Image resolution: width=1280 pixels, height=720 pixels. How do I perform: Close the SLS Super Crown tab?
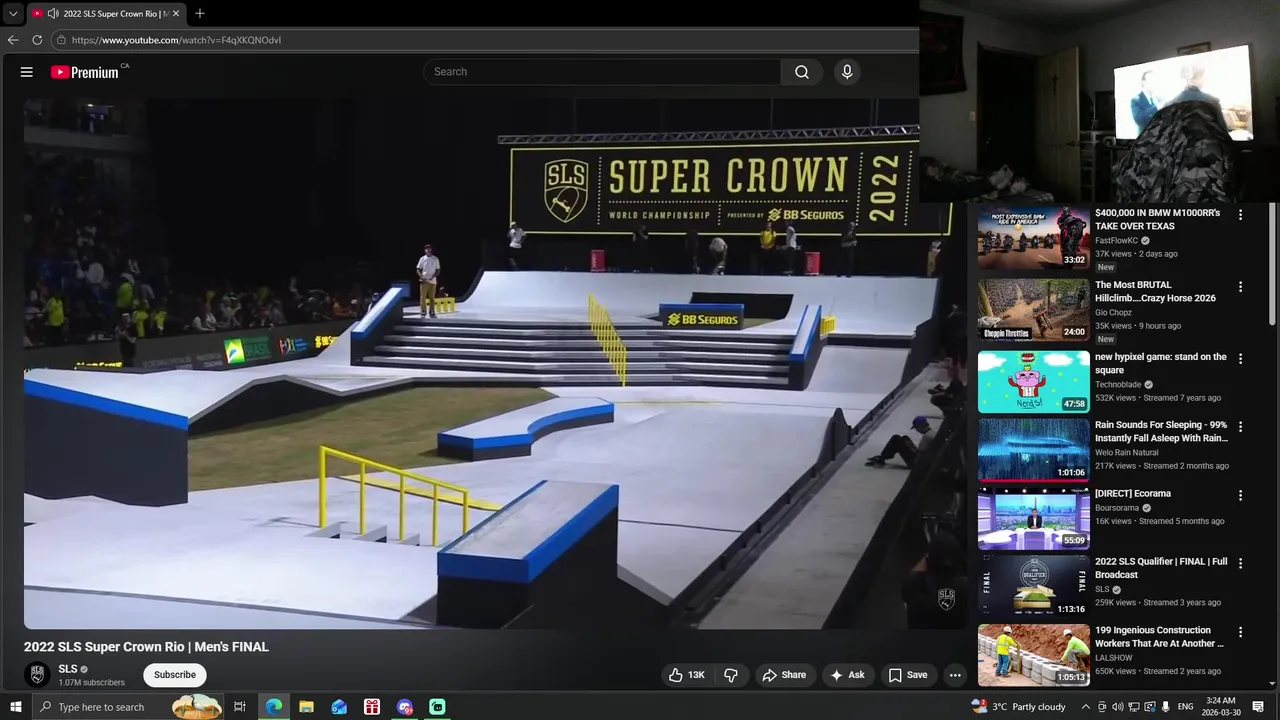[x=176, y=14]
